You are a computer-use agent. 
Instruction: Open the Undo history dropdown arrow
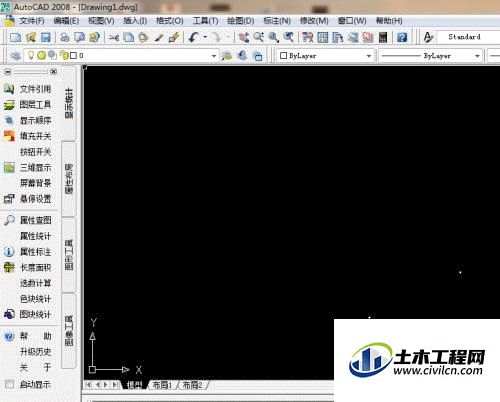point(205,37)
